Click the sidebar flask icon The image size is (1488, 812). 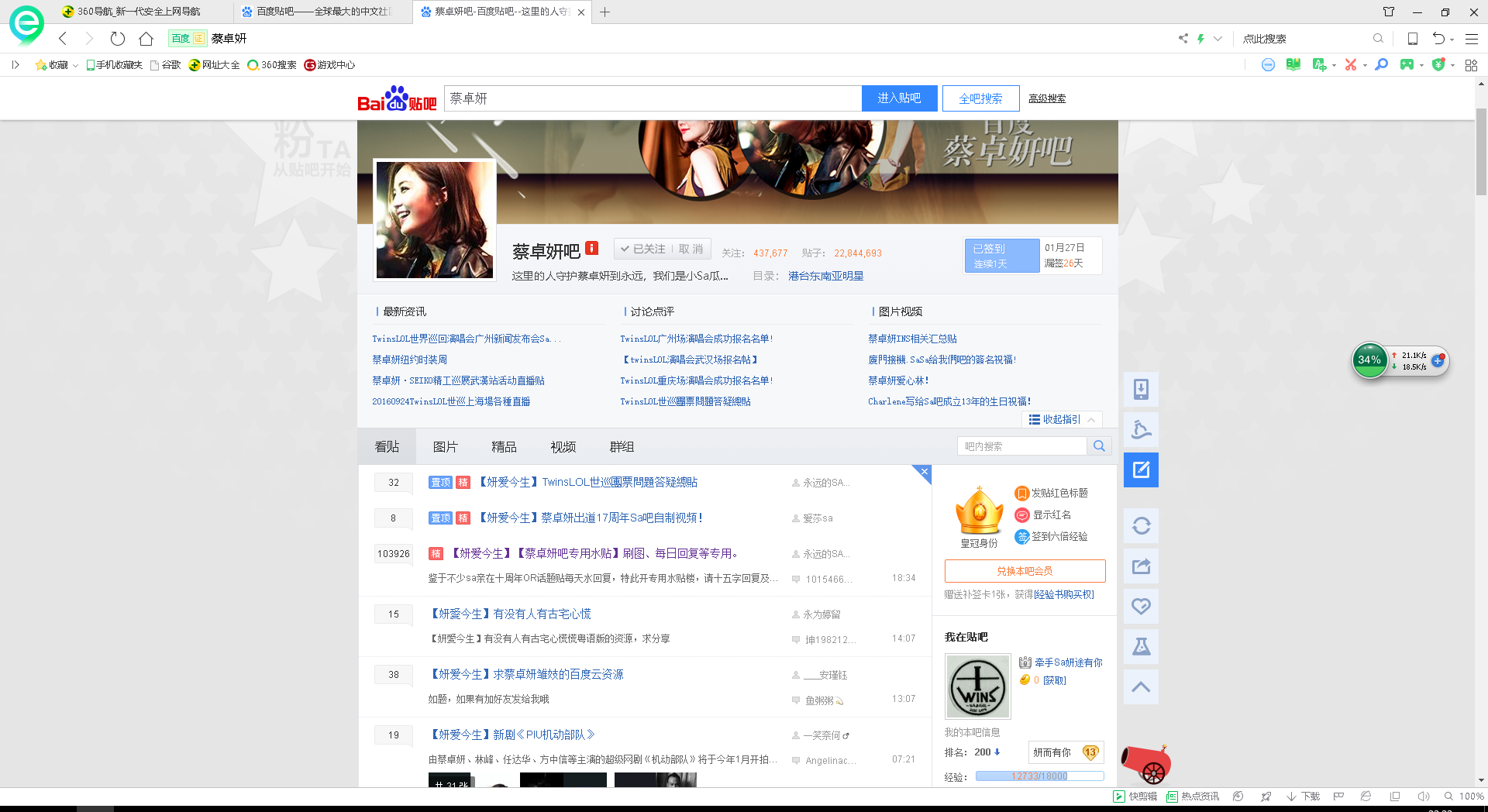(x=1141, y=647)
